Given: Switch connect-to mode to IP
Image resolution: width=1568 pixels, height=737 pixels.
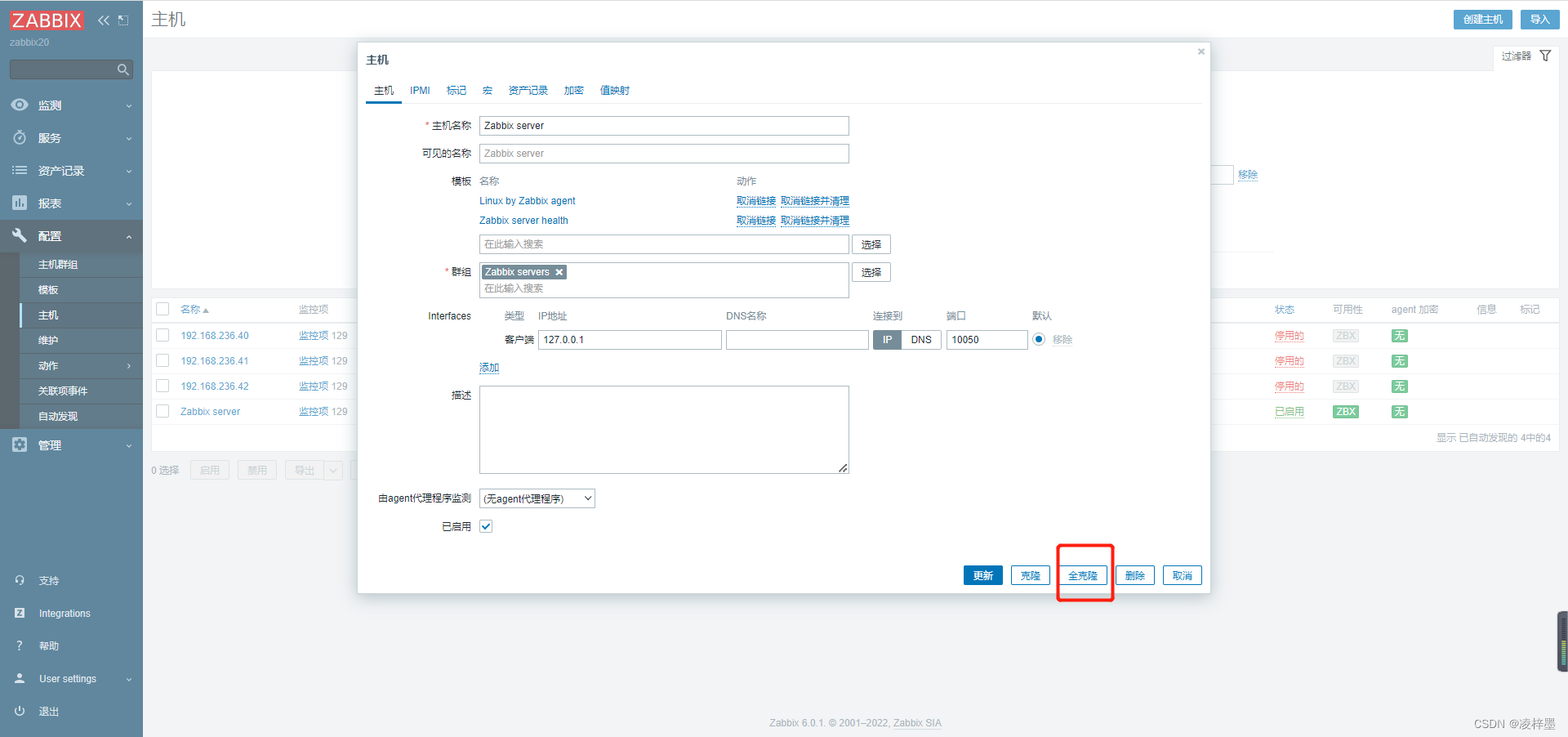Looking at the screenshot, I should (x=887, y=340).
